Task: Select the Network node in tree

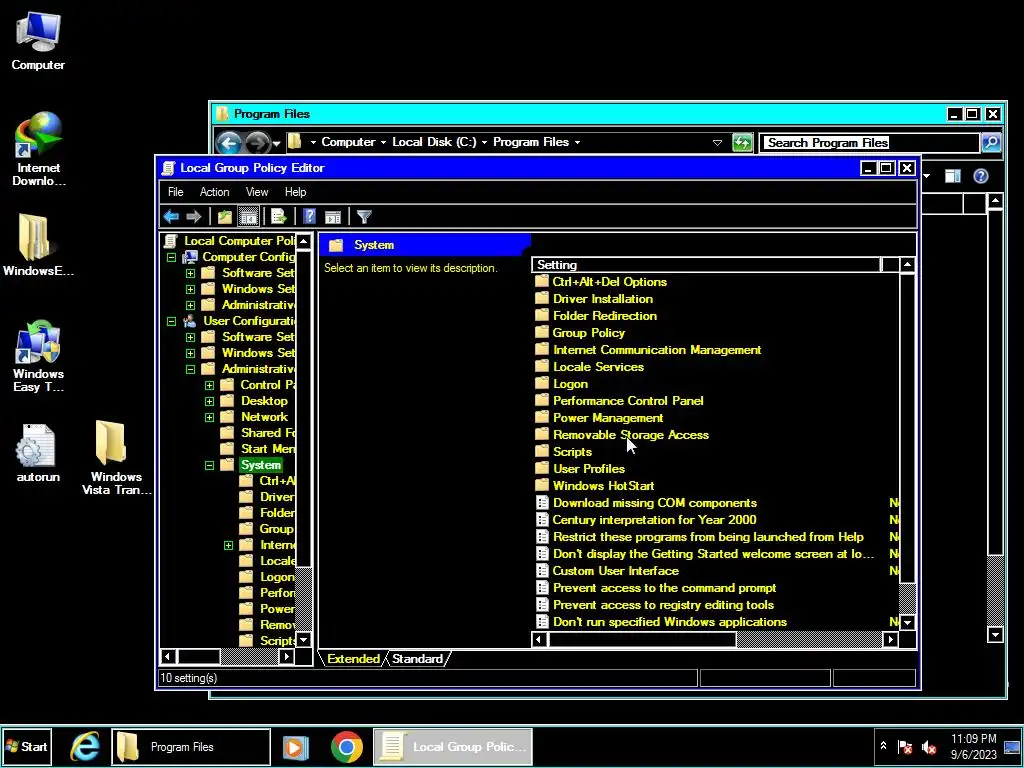Action: click(264, 417)
